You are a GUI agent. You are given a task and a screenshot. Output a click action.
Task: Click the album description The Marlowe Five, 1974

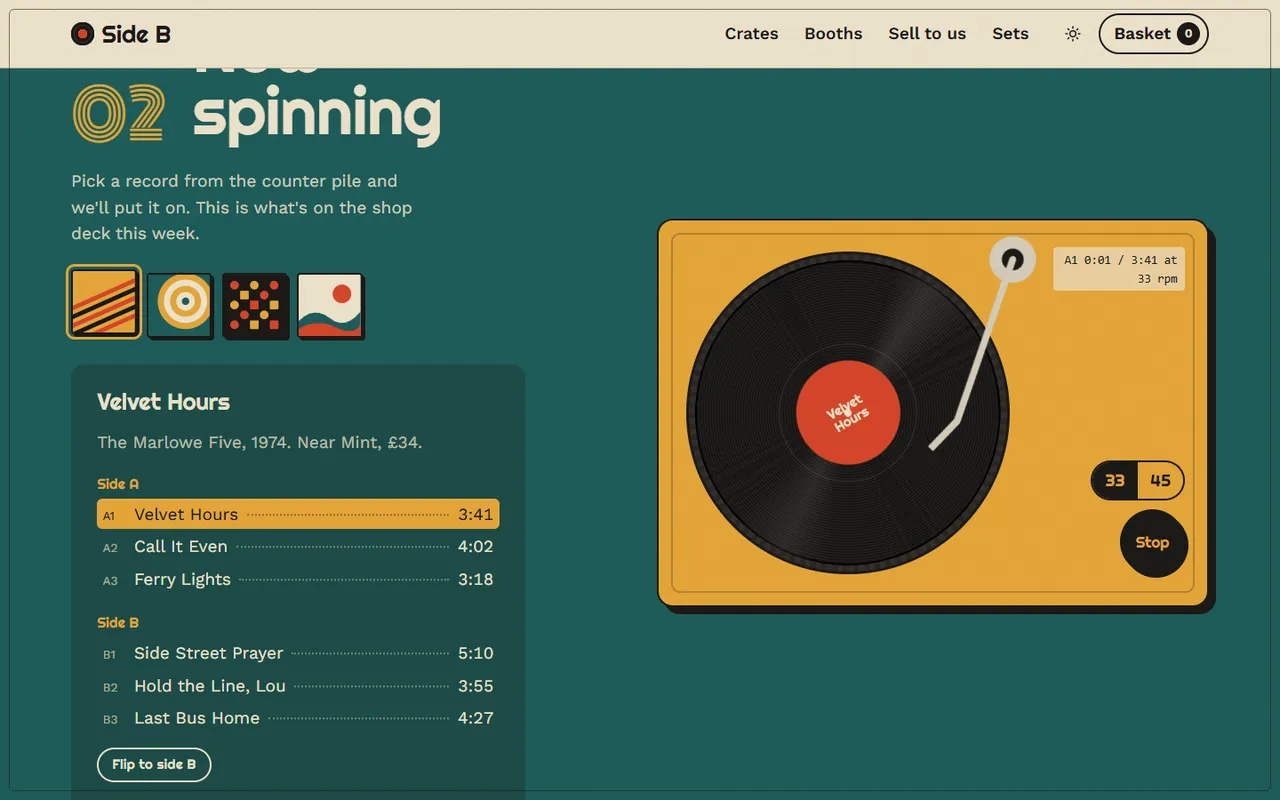(x=260, y=442)
